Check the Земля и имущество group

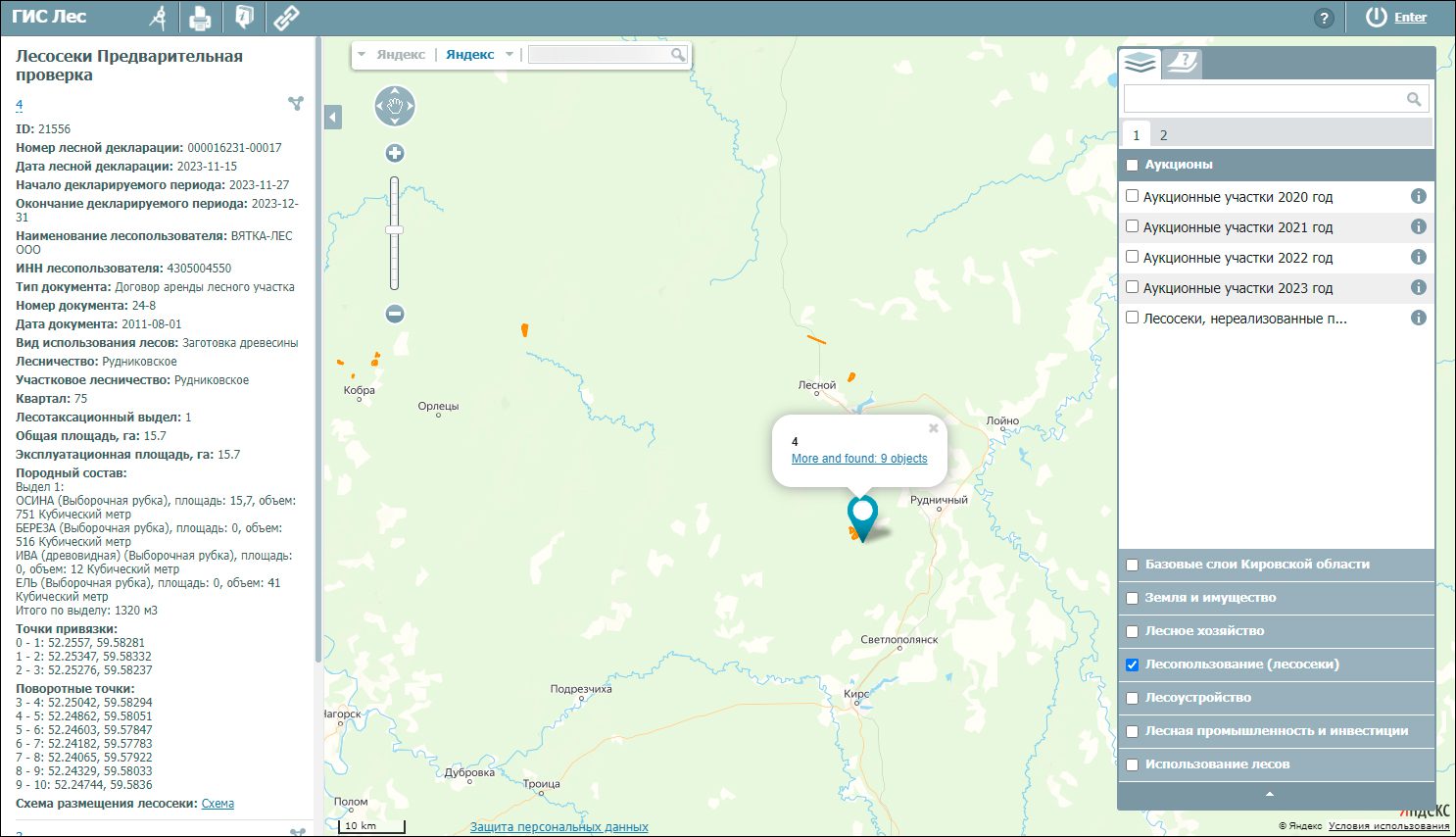pyautogui.click(x=1133, y=598)
